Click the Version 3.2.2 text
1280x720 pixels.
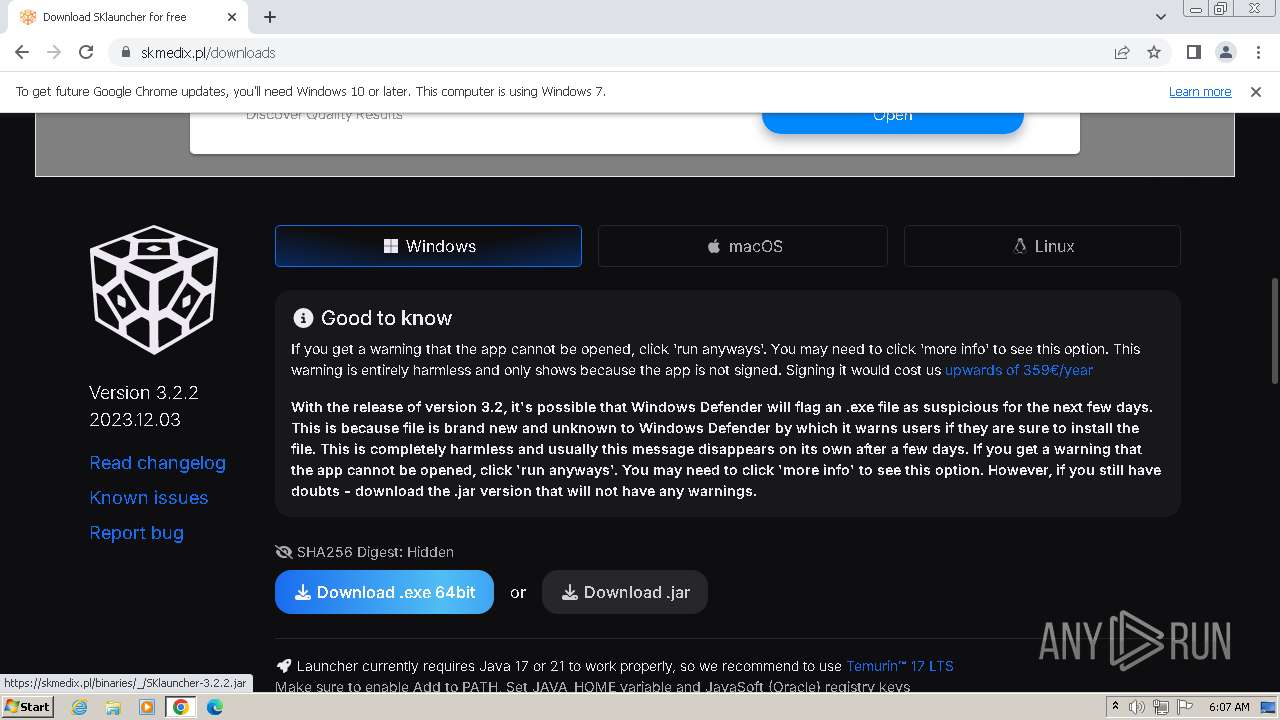[x=144, y=392]
